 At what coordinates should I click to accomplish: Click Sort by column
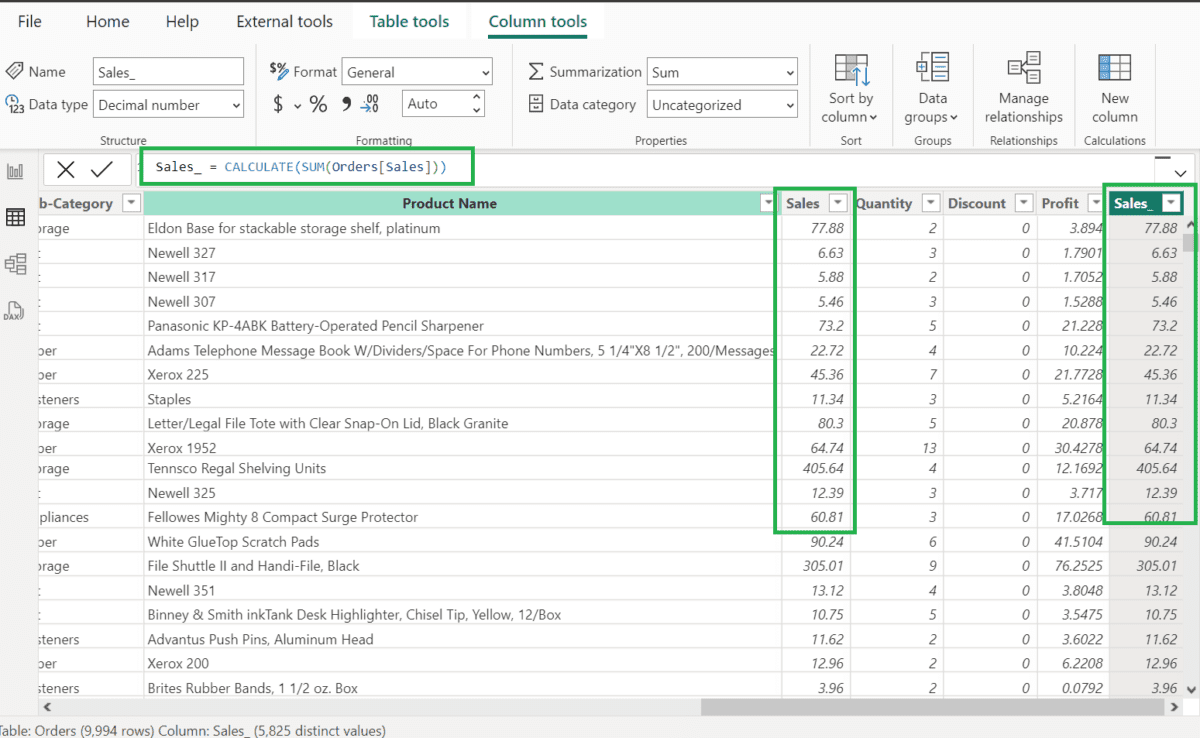coord(849,88)
